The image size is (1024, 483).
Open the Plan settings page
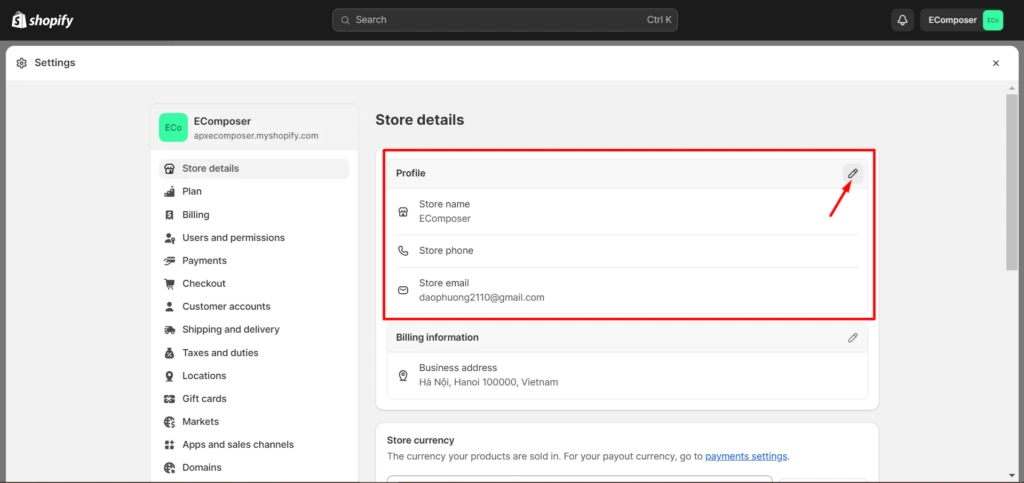coord(191,192)
